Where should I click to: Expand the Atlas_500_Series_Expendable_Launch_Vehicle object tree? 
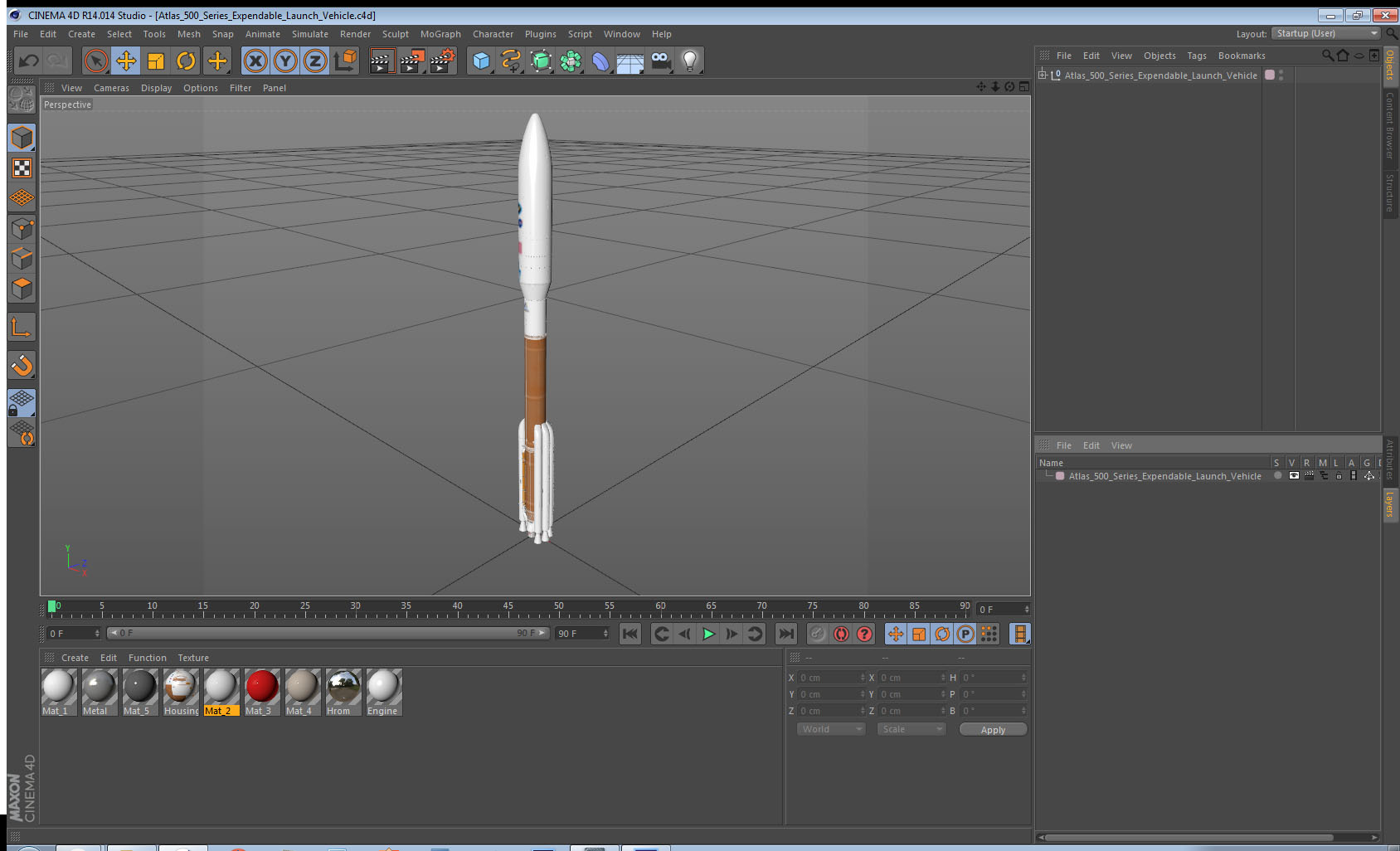[x=1043, y=75]
